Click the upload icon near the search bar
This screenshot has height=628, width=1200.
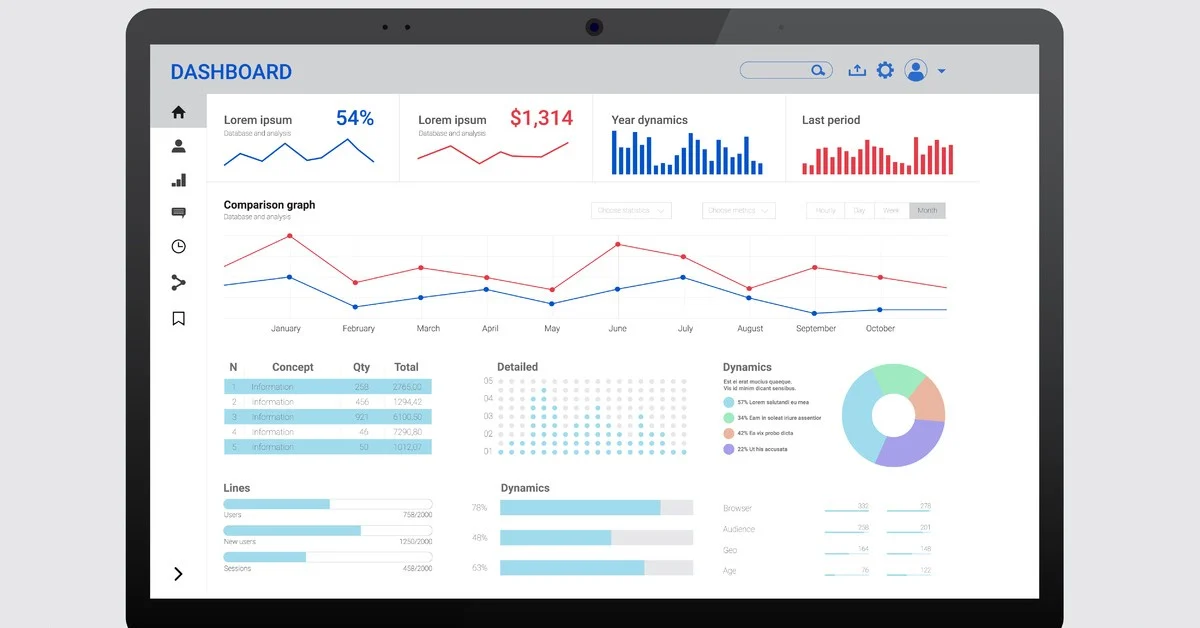click(857, 69)
